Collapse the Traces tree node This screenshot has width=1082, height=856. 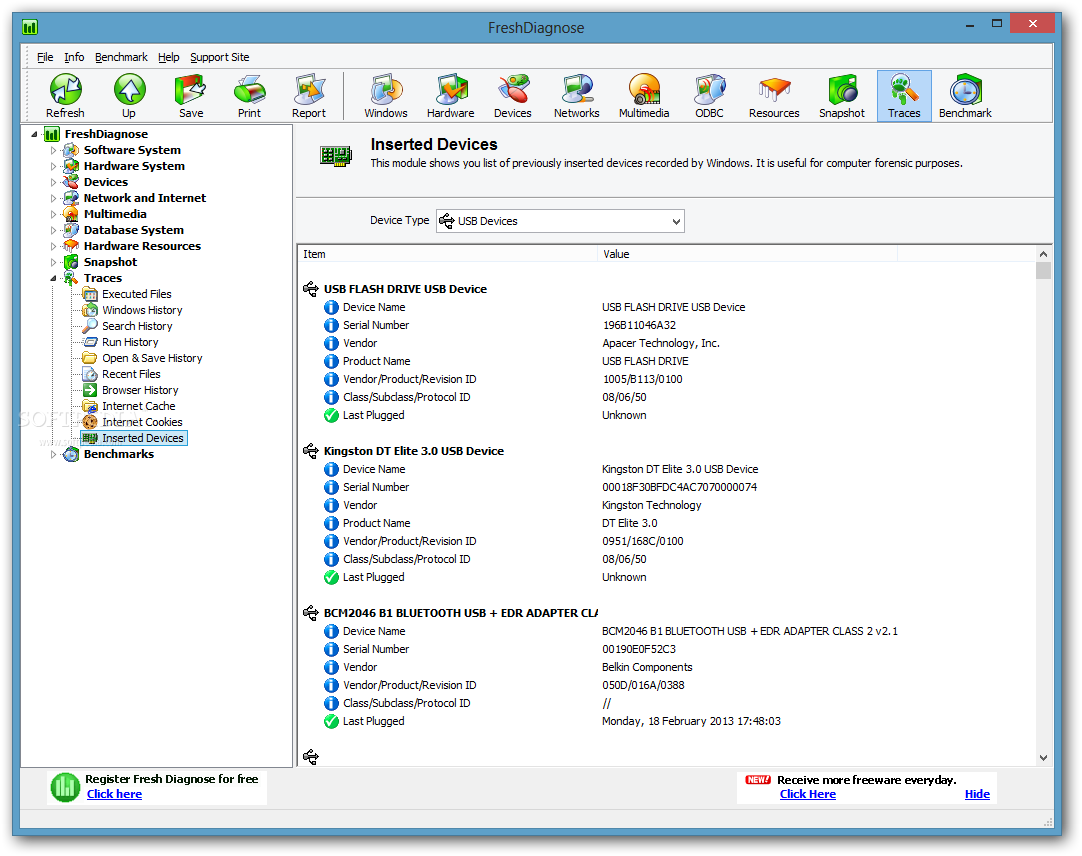point(53,278)
